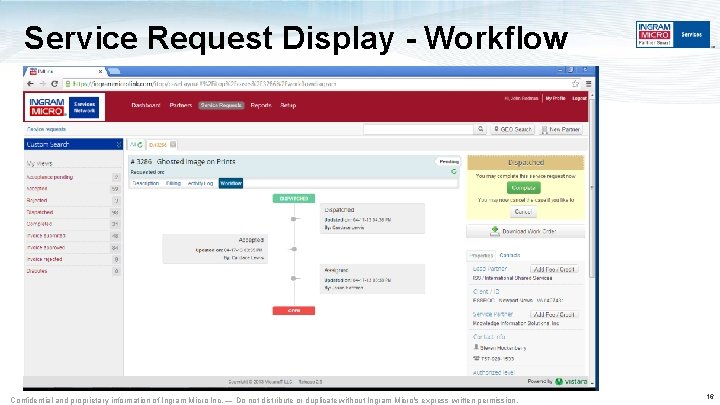Open the Properties tab in side panel
The width and height of the screenshot is (720, 405).
481,255
